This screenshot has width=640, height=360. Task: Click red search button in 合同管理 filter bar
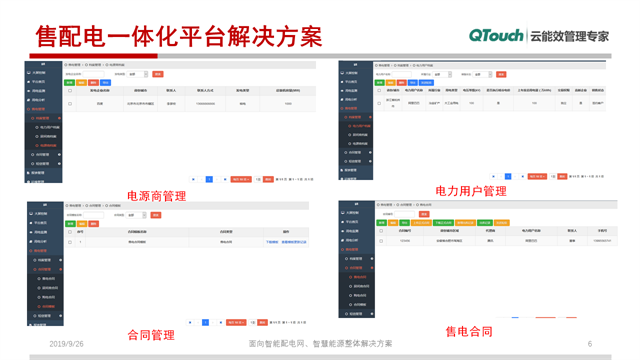coord(156,215)
